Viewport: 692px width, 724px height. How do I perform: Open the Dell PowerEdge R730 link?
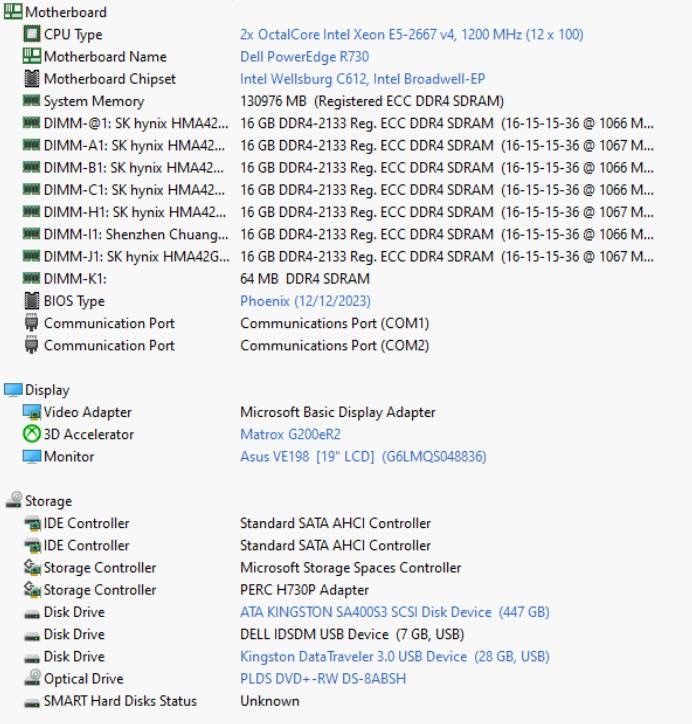pos(304,57)
